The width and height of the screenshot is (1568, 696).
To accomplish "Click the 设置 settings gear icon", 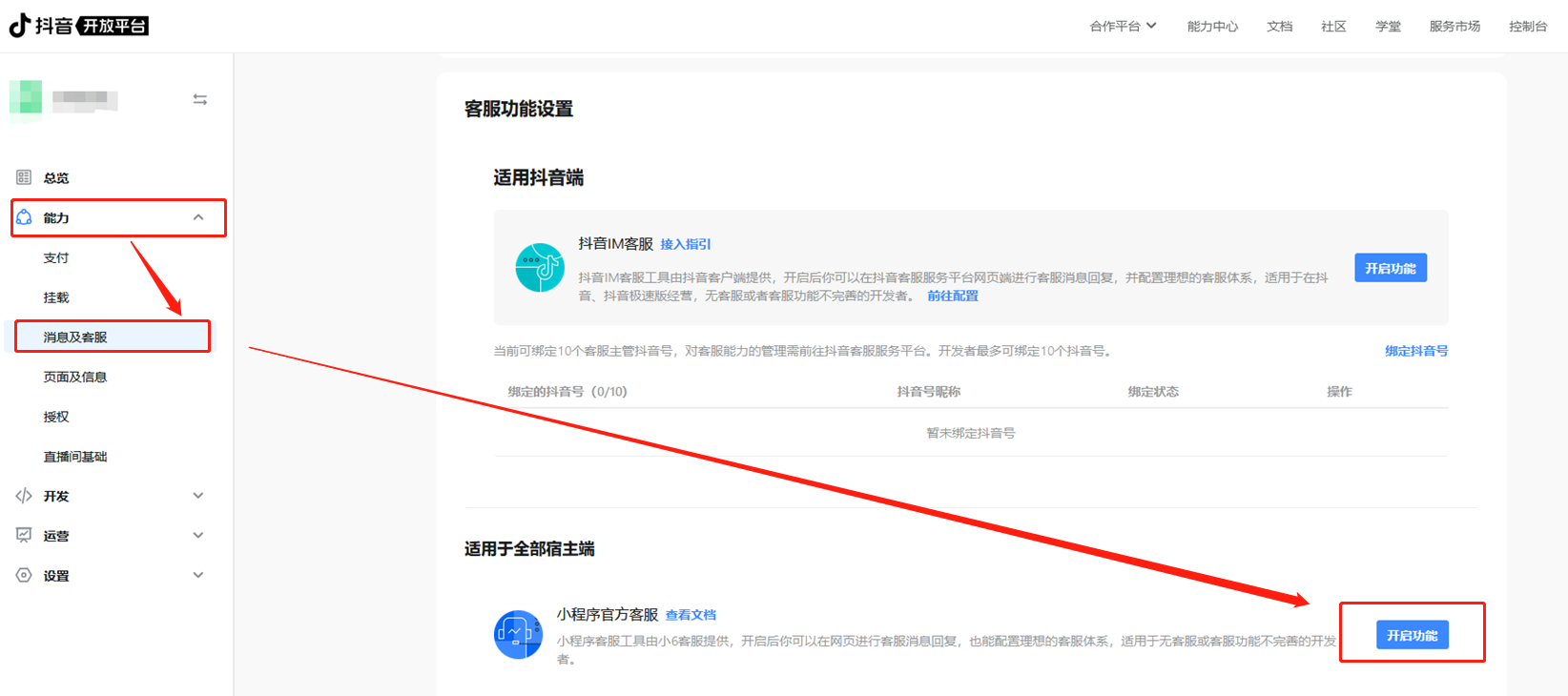I will click(x=24, y=575).
